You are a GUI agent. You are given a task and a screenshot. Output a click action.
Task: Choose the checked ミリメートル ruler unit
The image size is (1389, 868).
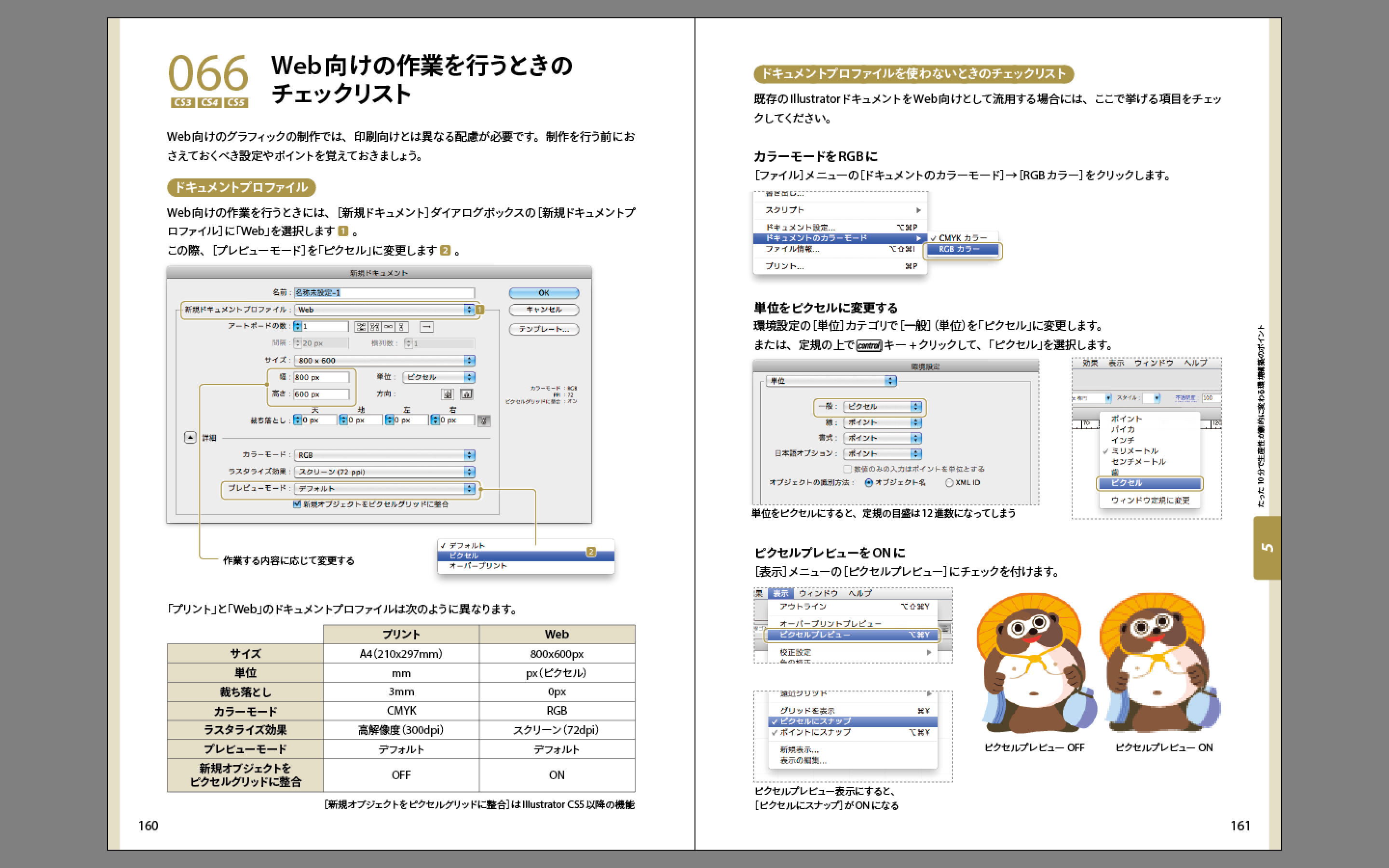click(1149, 451)
